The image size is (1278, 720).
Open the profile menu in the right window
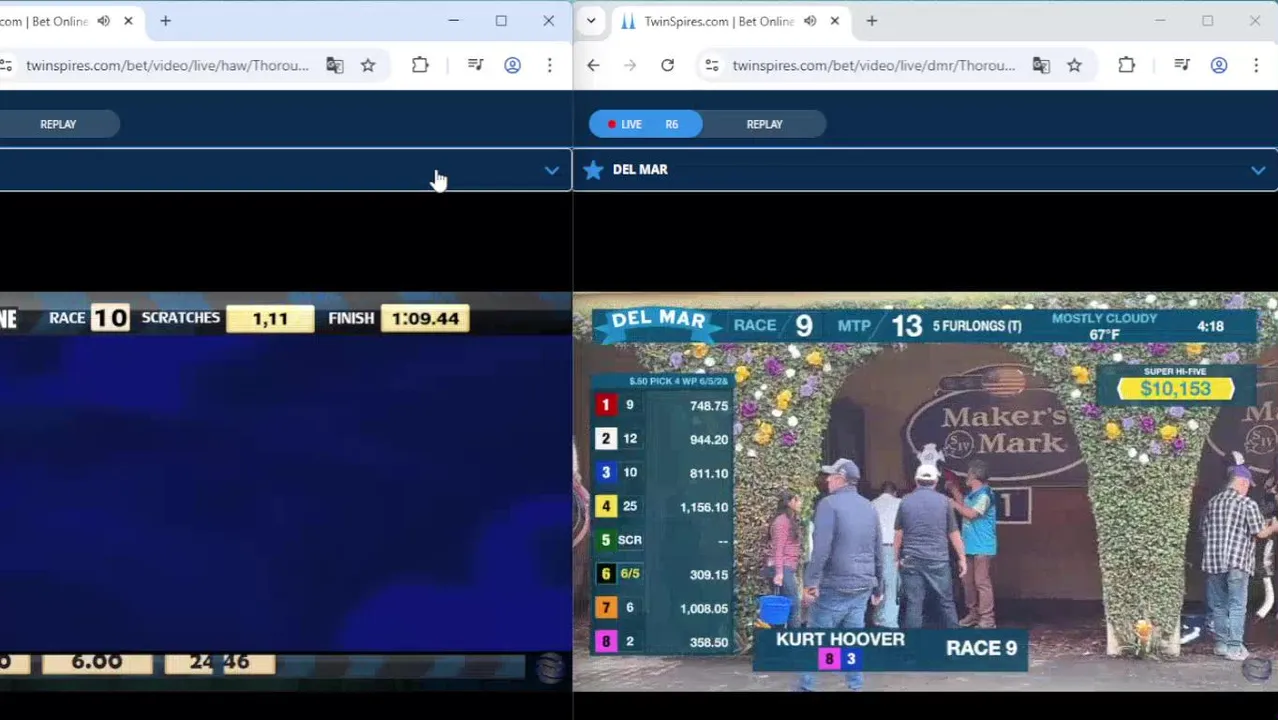tap(1219, 65)
